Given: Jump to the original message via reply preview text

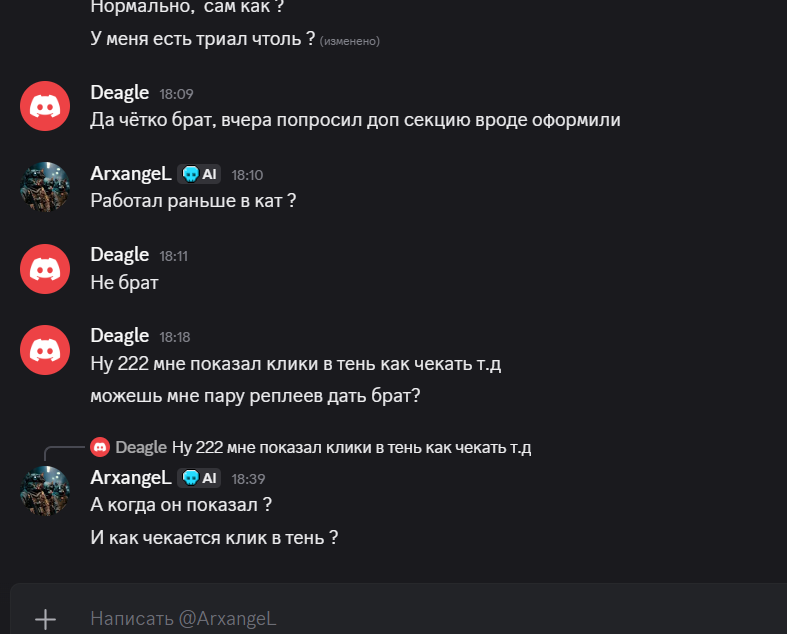Looking at the screenshot, I should coord(351,447).
